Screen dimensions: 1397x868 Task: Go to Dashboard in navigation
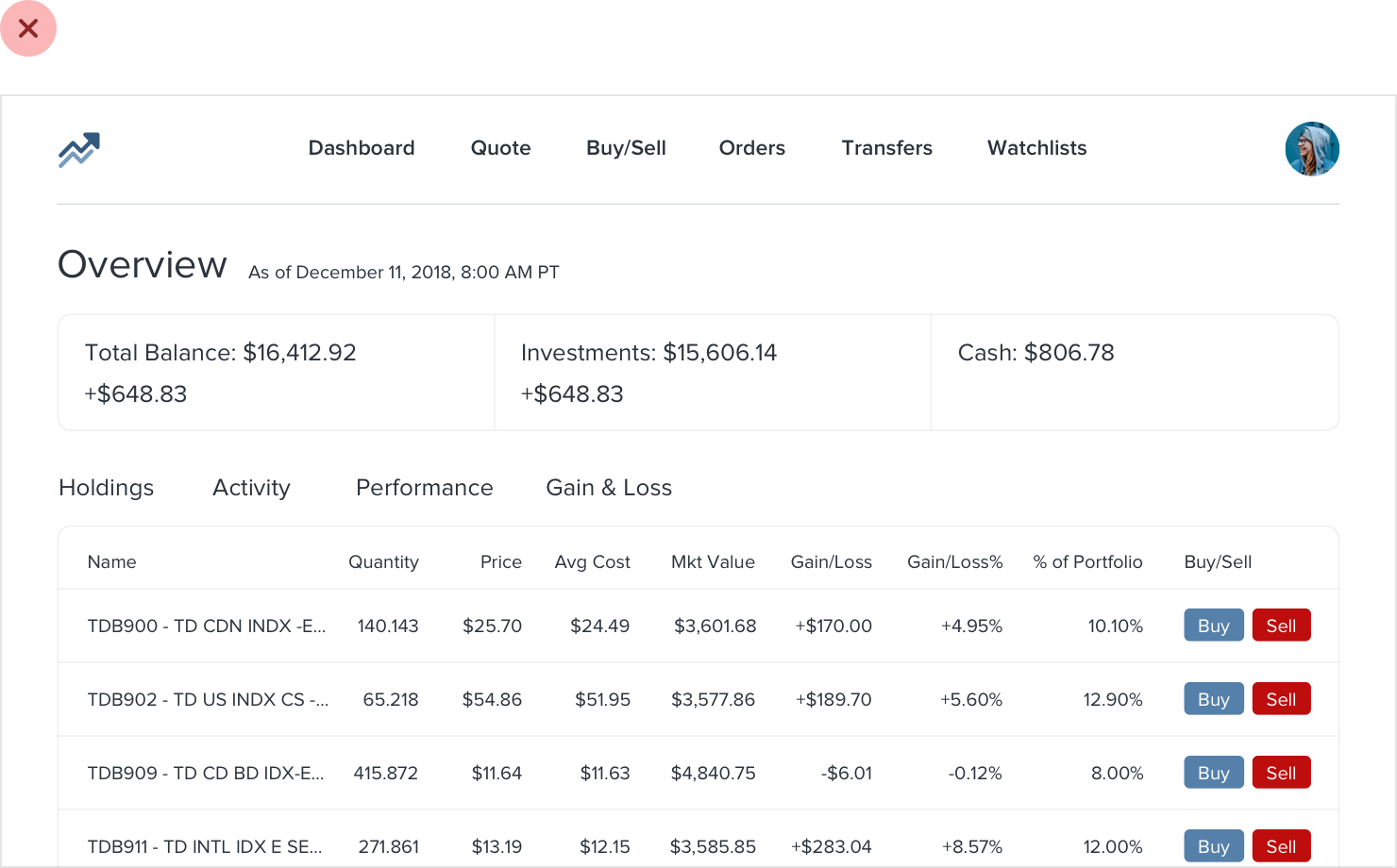click(362, 148)
